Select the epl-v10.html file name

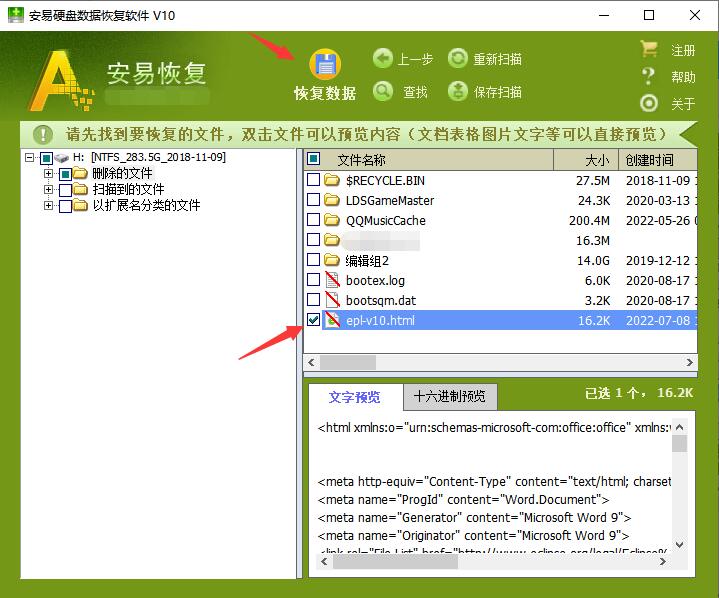(x=380, y=320)
